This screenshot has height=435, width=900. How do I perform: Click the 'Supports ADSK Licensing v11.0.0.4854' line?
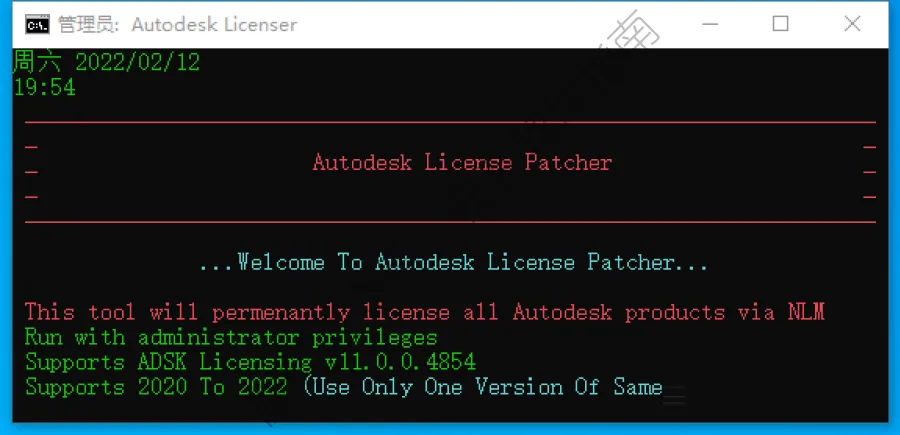[250, 363]
